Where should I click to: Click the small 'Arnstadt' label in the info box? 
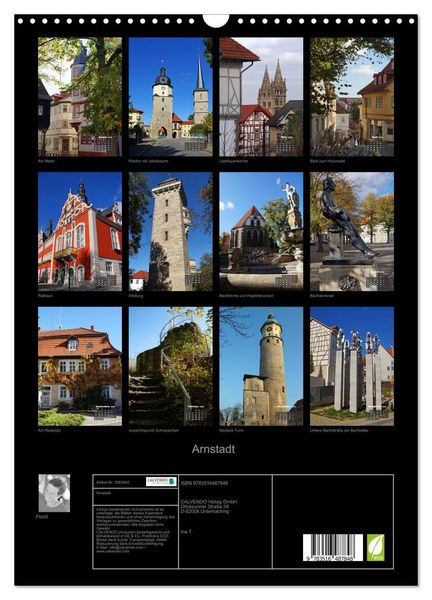103,493
